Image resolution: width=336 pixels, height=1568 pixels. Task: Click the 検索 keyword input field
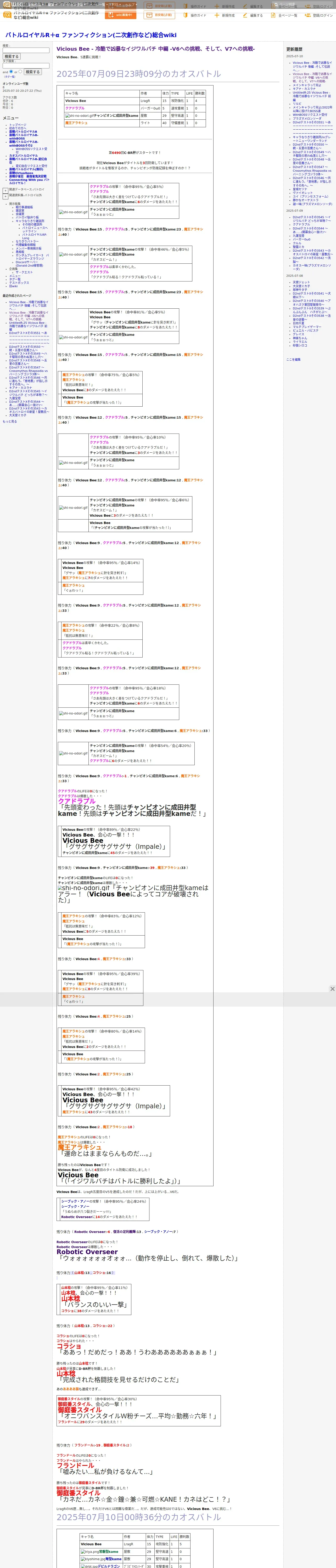click(x=26, y=50)
